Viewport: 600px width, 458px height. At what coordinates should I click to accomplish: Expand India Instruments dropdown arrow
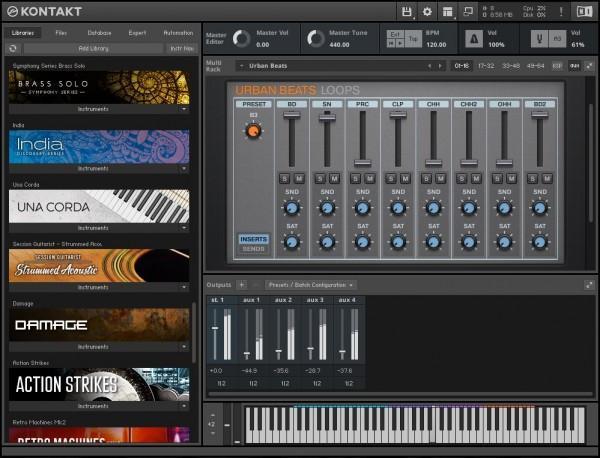[184, 168]
